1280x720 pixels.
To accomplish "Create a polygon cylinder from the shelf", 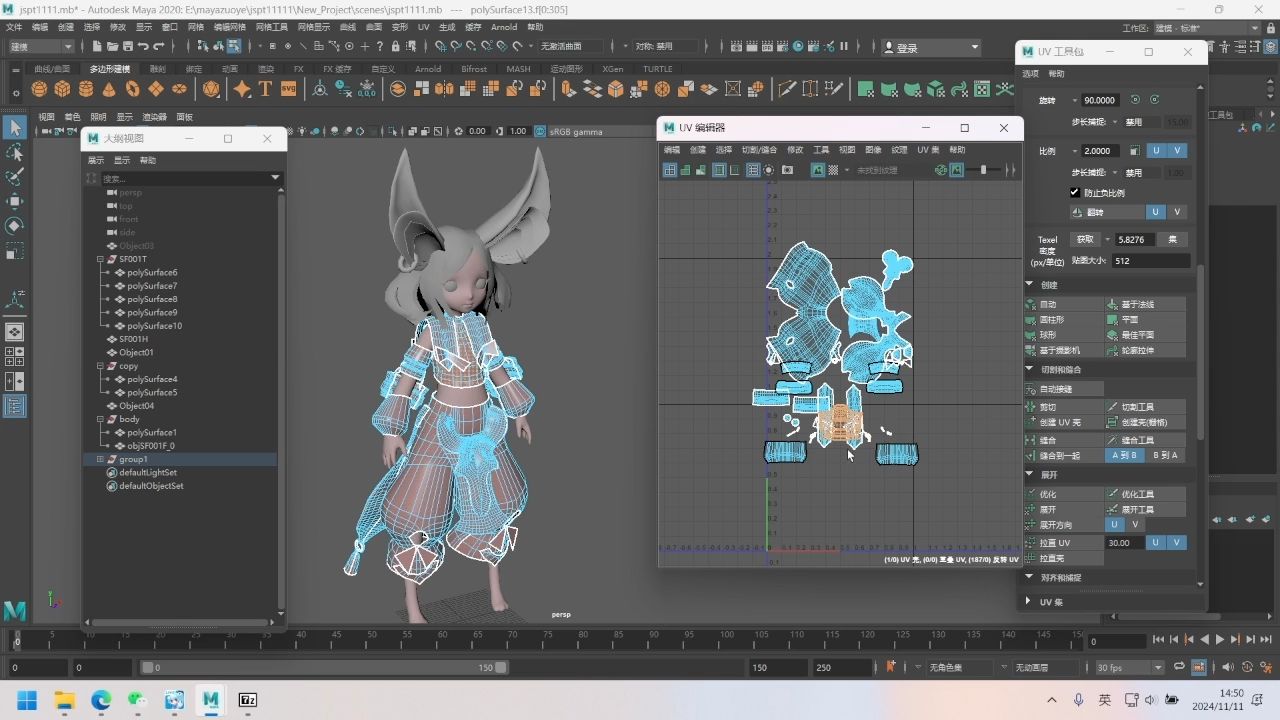I will pos(86,89).
